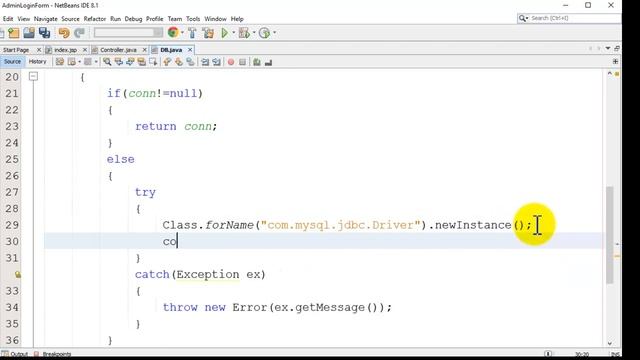Open the Source menu

tap(70, 19)
